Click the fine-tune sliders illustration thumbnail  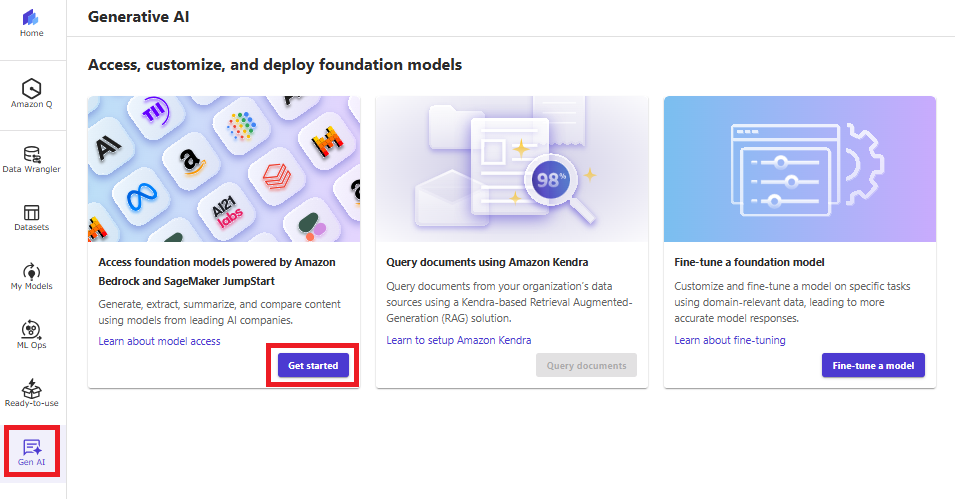point(800,169)
